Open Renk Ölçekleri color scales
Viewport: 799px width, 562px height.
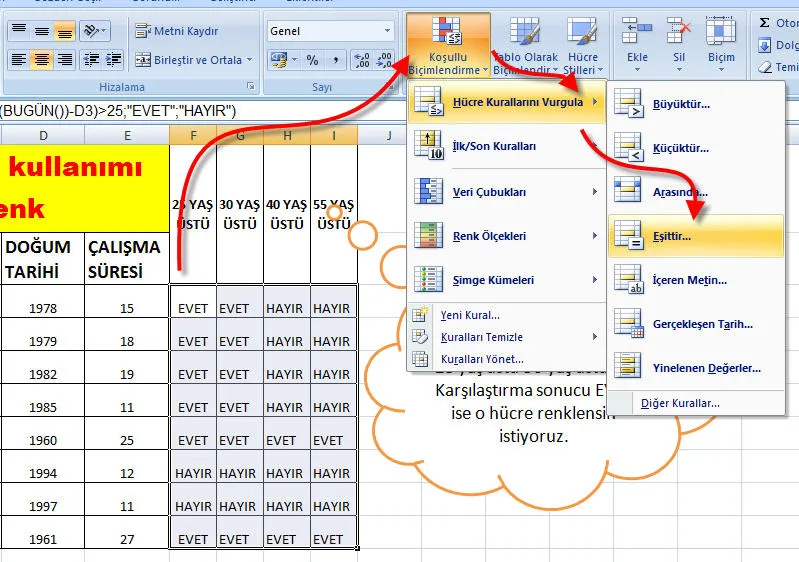506,236
